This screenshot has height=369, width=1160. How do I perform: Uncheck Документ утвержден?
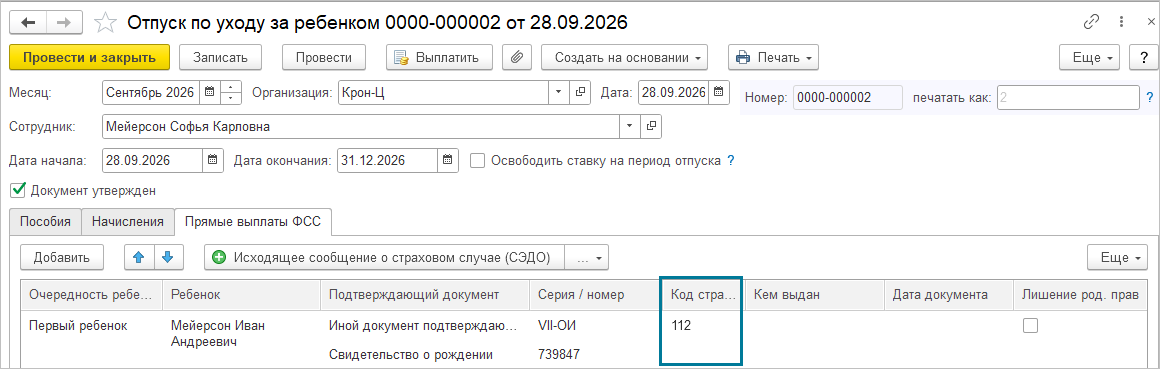(18, 191)
